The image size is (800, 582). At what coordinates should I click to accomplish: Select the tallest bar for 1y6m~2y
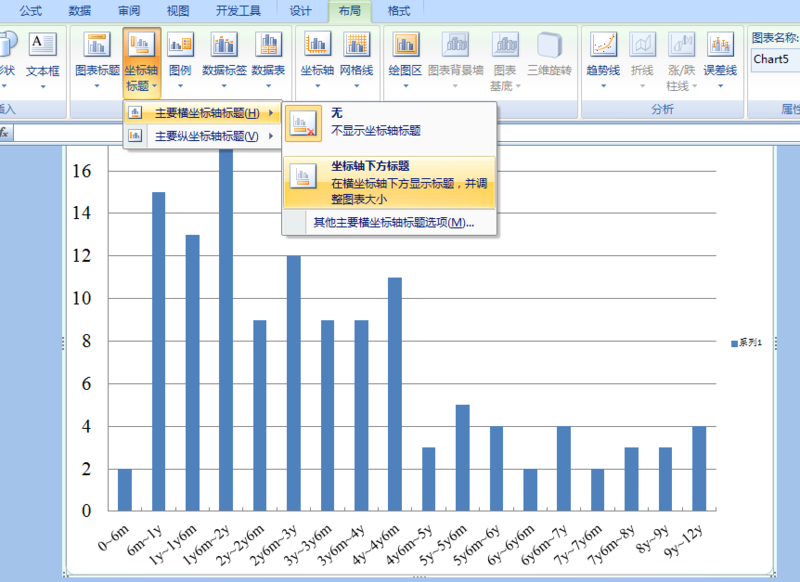[226, 330]
